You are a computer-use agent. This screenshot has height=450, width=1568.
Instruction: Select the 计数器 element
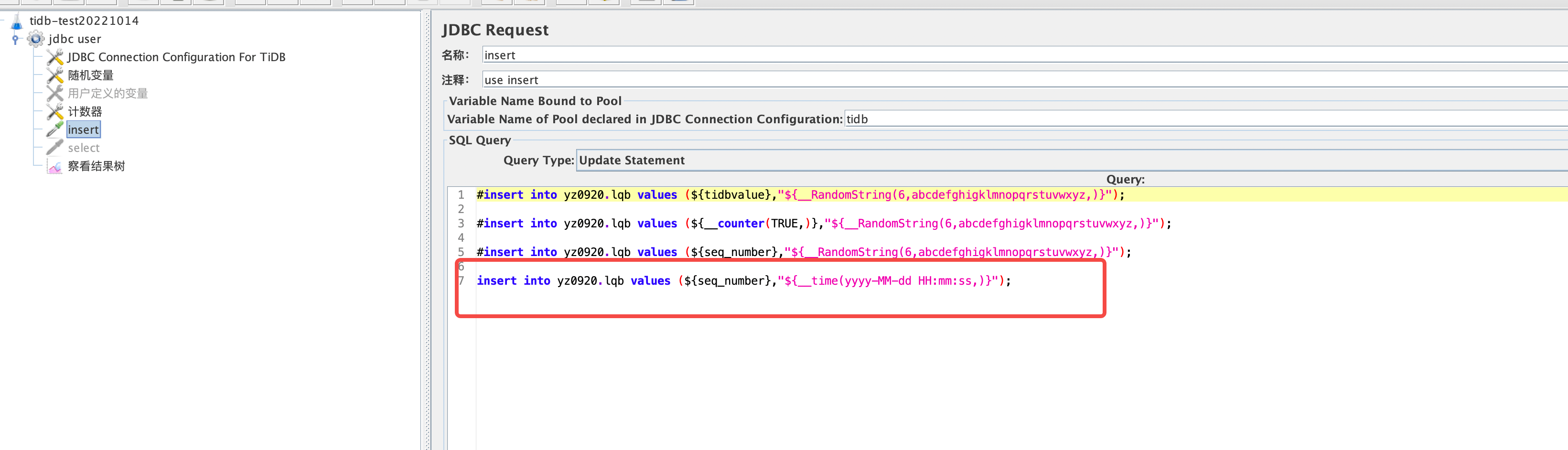pyautogui.click(x=85, y=112)
